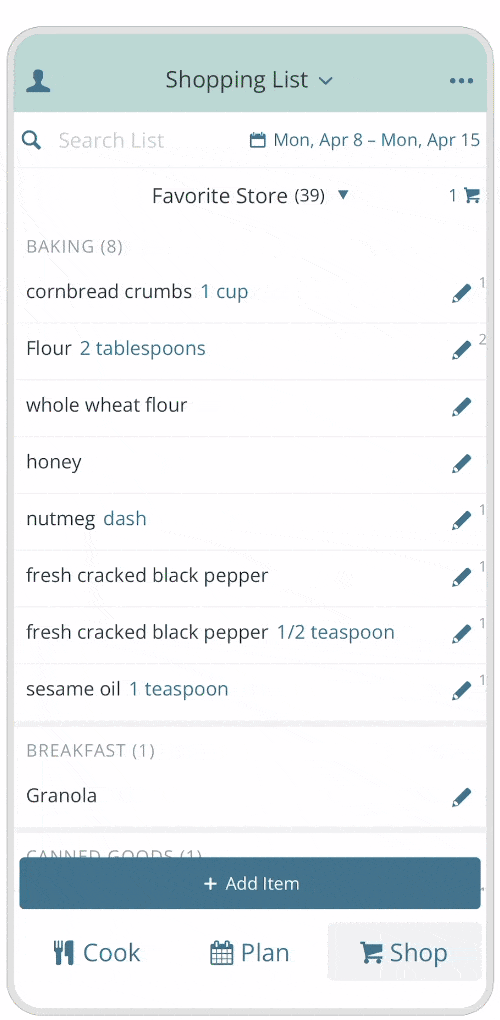Switch to the Plan tab
This screenshot has height=1020, width=500.
(x=250, y=953)
